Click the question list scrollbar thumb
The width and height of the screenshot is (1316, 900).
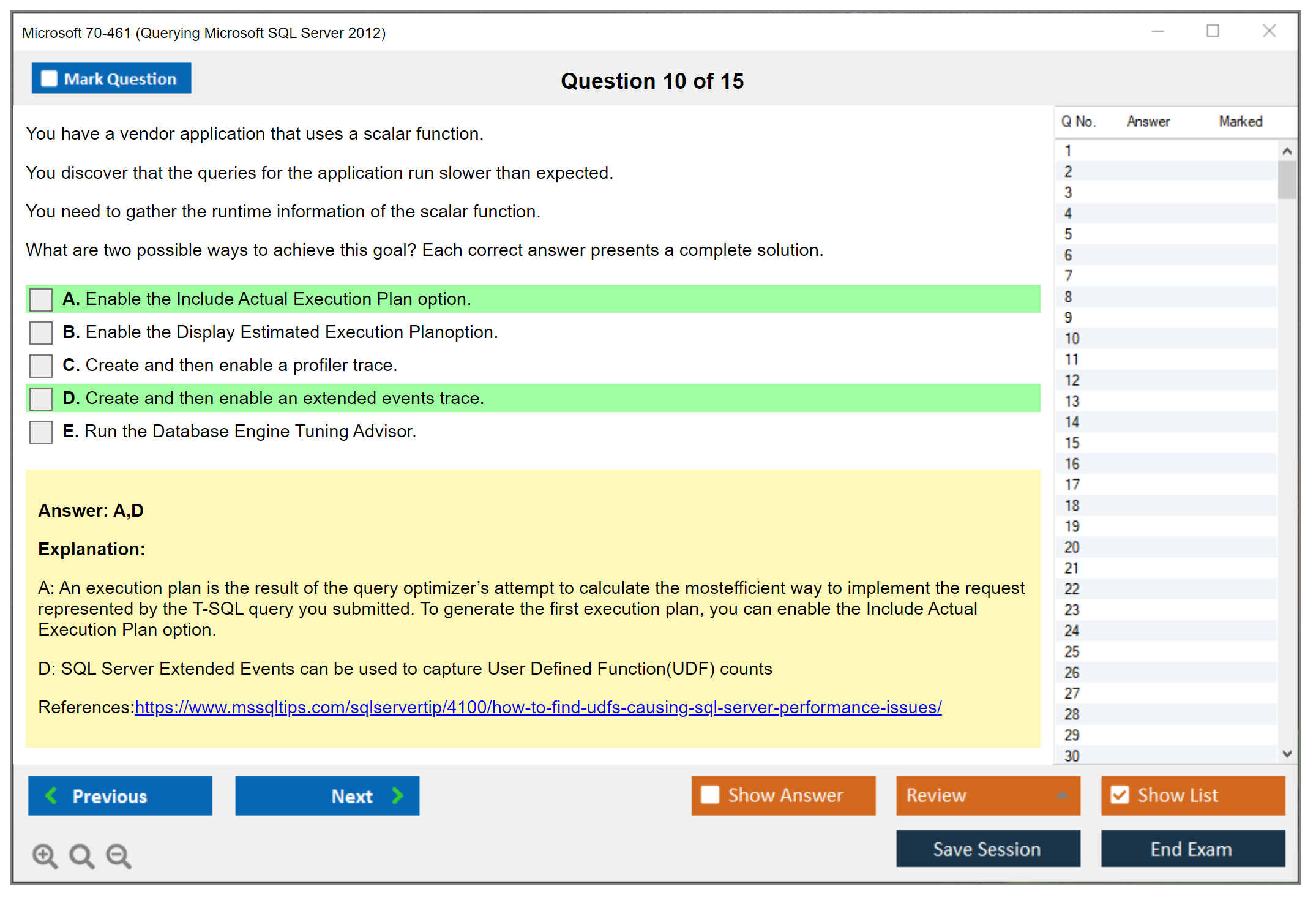click(1287, 180)
